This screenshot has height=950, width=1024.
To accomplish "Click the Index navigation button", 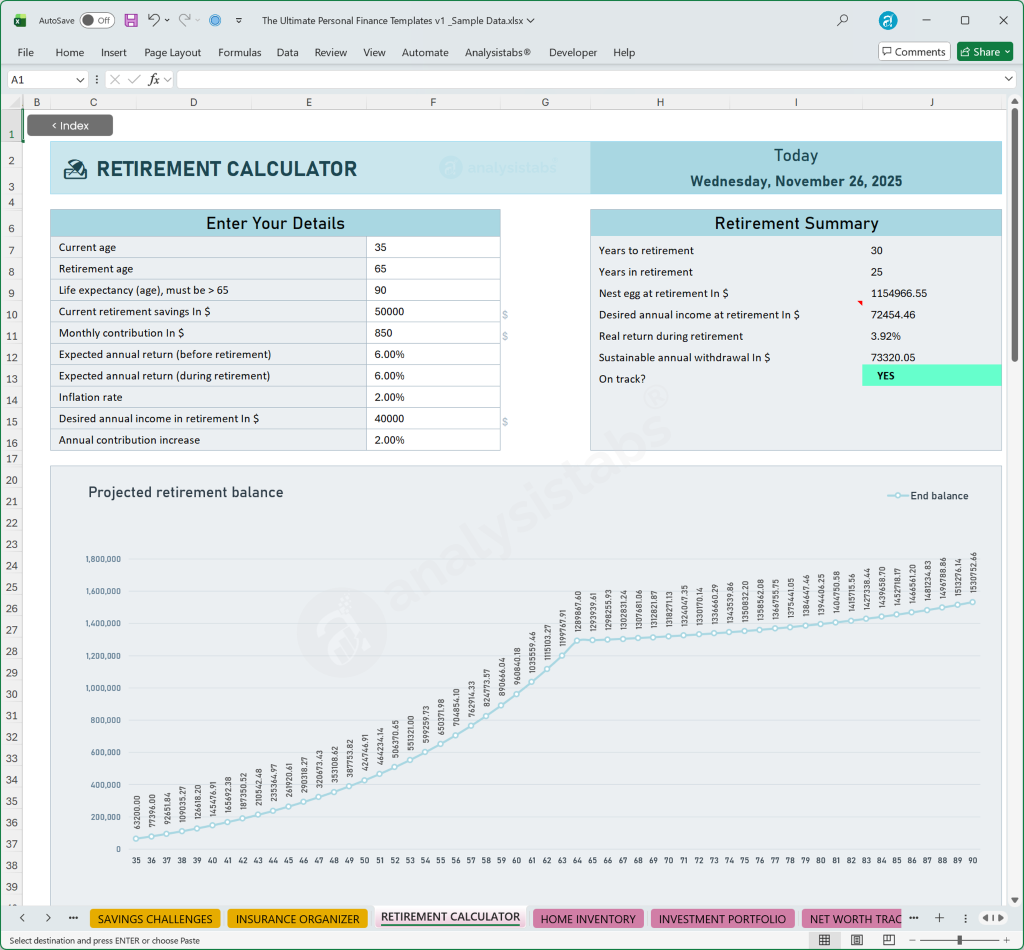I will coord(69,125).
